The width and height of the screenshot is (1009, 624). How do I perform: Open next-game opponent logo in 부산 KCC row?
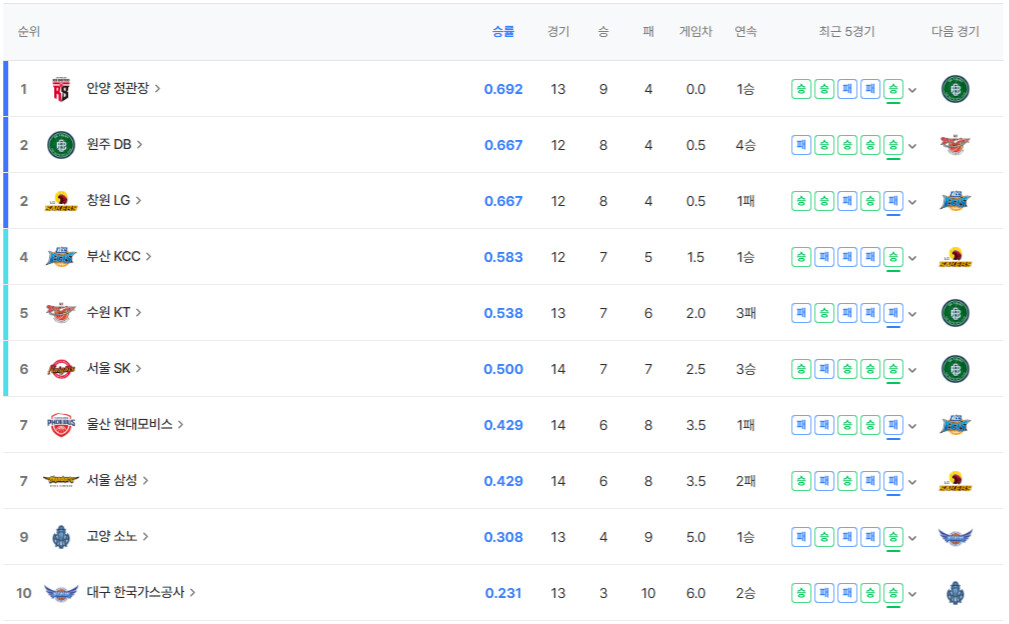[955, 257]
